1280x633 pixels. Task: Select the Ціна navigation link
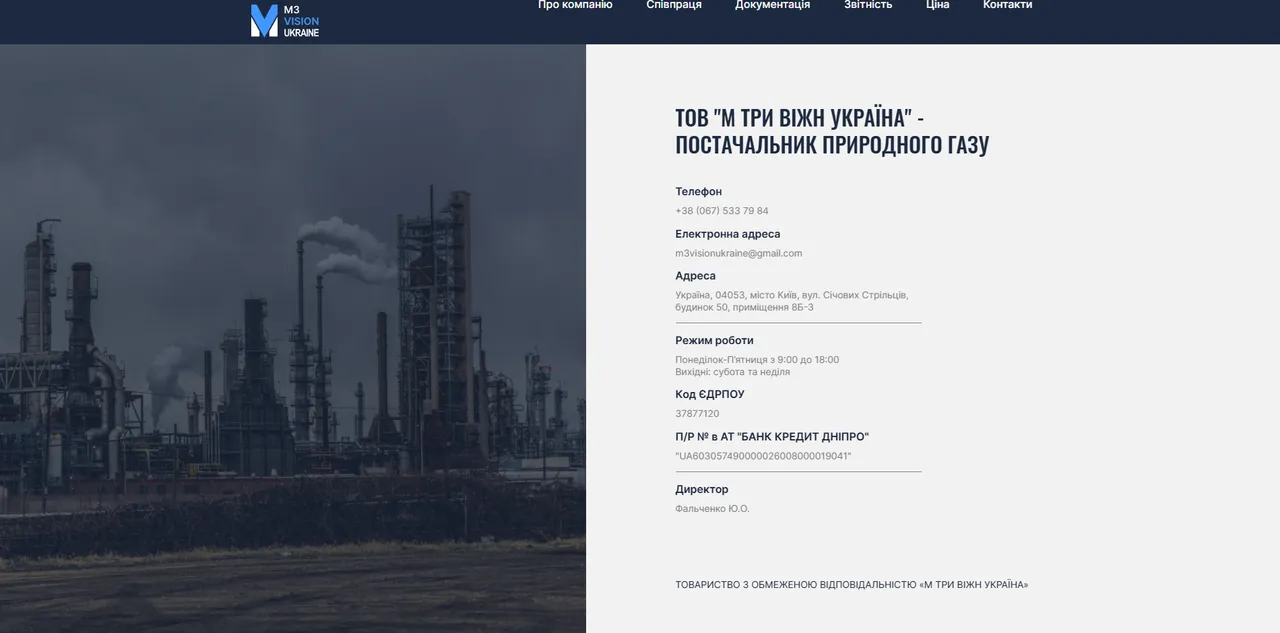click(x=938, y=5)
